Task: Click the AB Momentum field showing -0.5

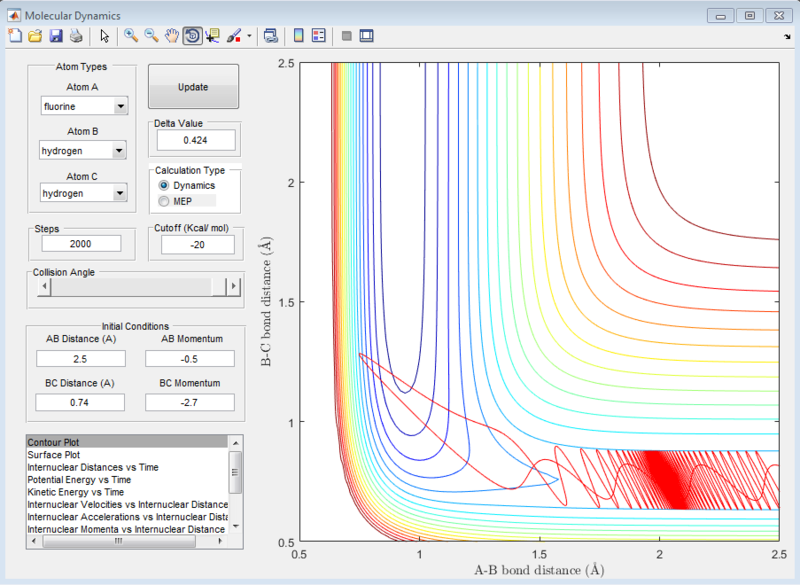Action: [x=190, y=359]
